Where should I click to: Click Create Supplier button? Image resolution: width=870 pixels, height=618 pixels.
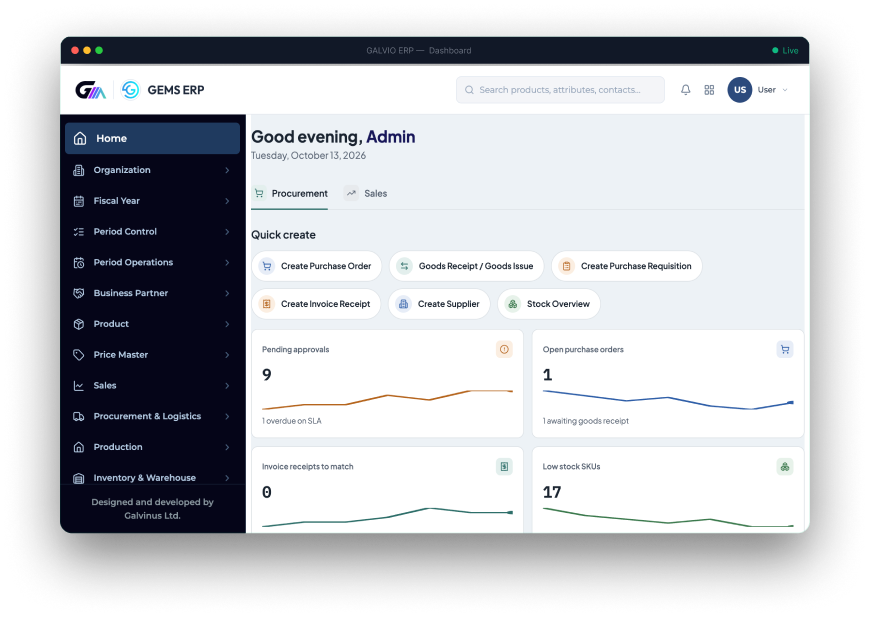[x=439, y=304]
